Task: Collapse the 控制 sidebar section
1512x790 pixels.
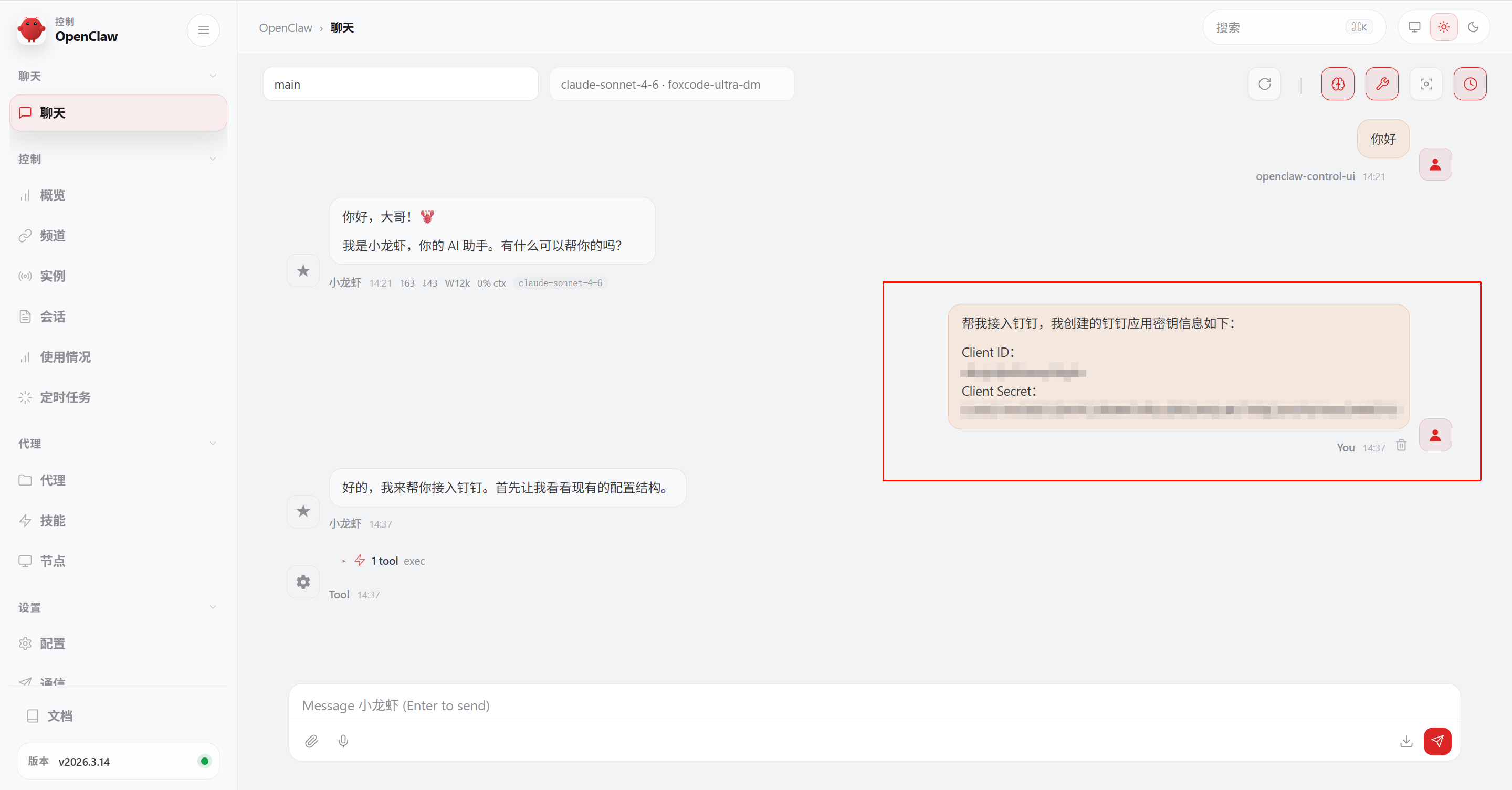Action: point(118,159)
